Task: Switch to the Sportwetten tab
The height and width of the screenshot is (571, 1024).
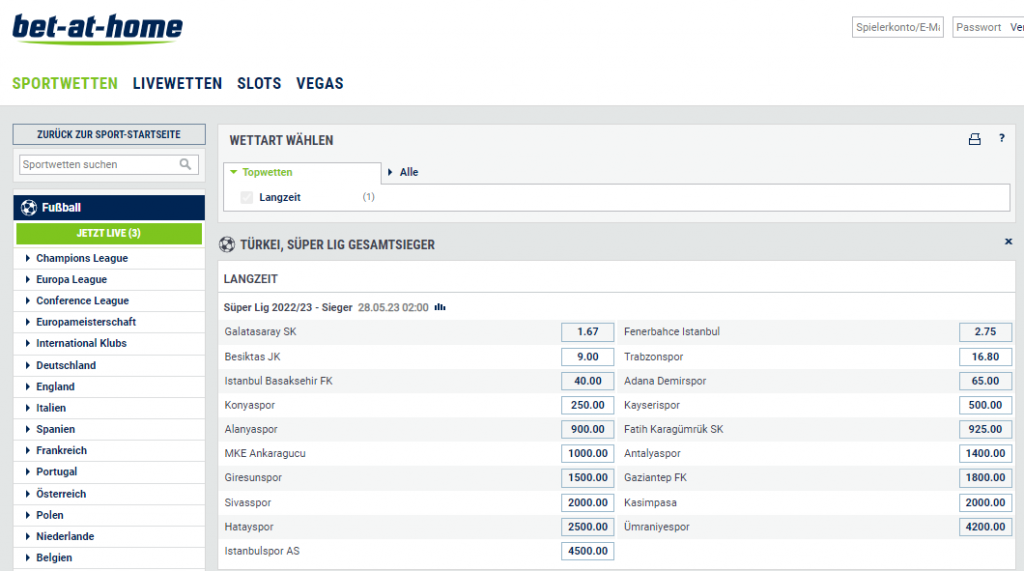Action: tap(65, 84)
